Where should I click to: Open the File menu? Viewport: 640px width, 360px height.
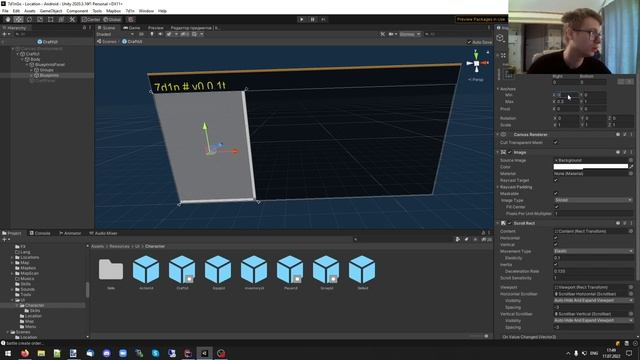[x=5, y=11]
